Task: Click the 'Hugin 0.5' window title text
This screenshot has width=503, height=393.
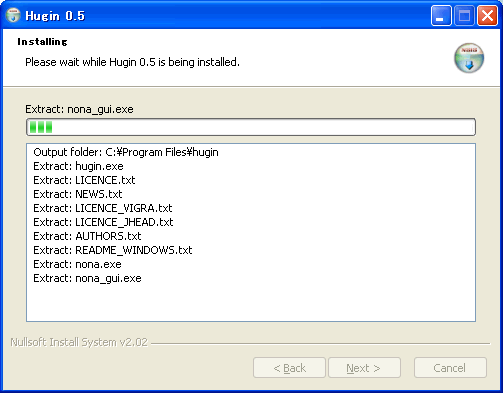Action: click(55, 16)
